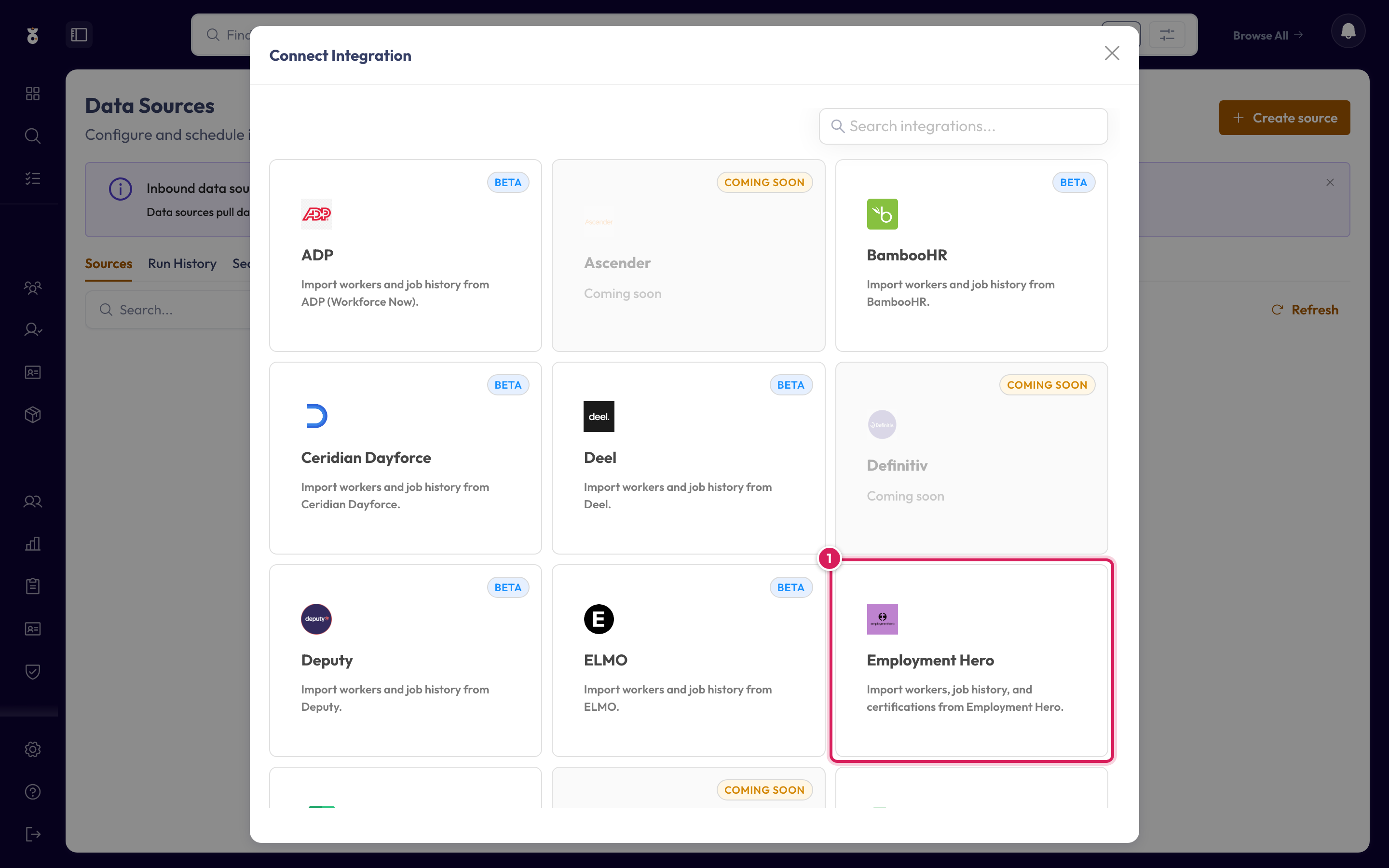The width and height of the screenshot is (1389, 868).
Task: Open the bar chart reports icon
Action: tap(33, 543)
